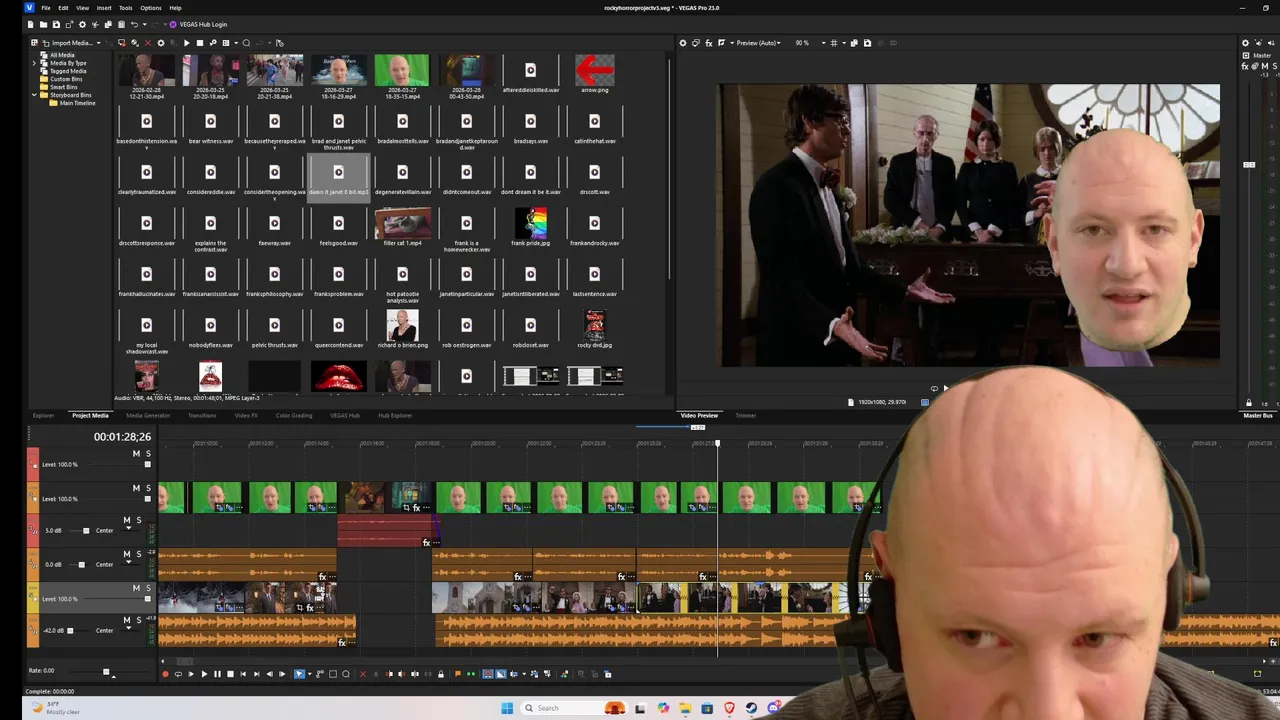The width and height of the screenshot is (1280, 720).
Task: Open the Options menu
Action: point(151,7)
